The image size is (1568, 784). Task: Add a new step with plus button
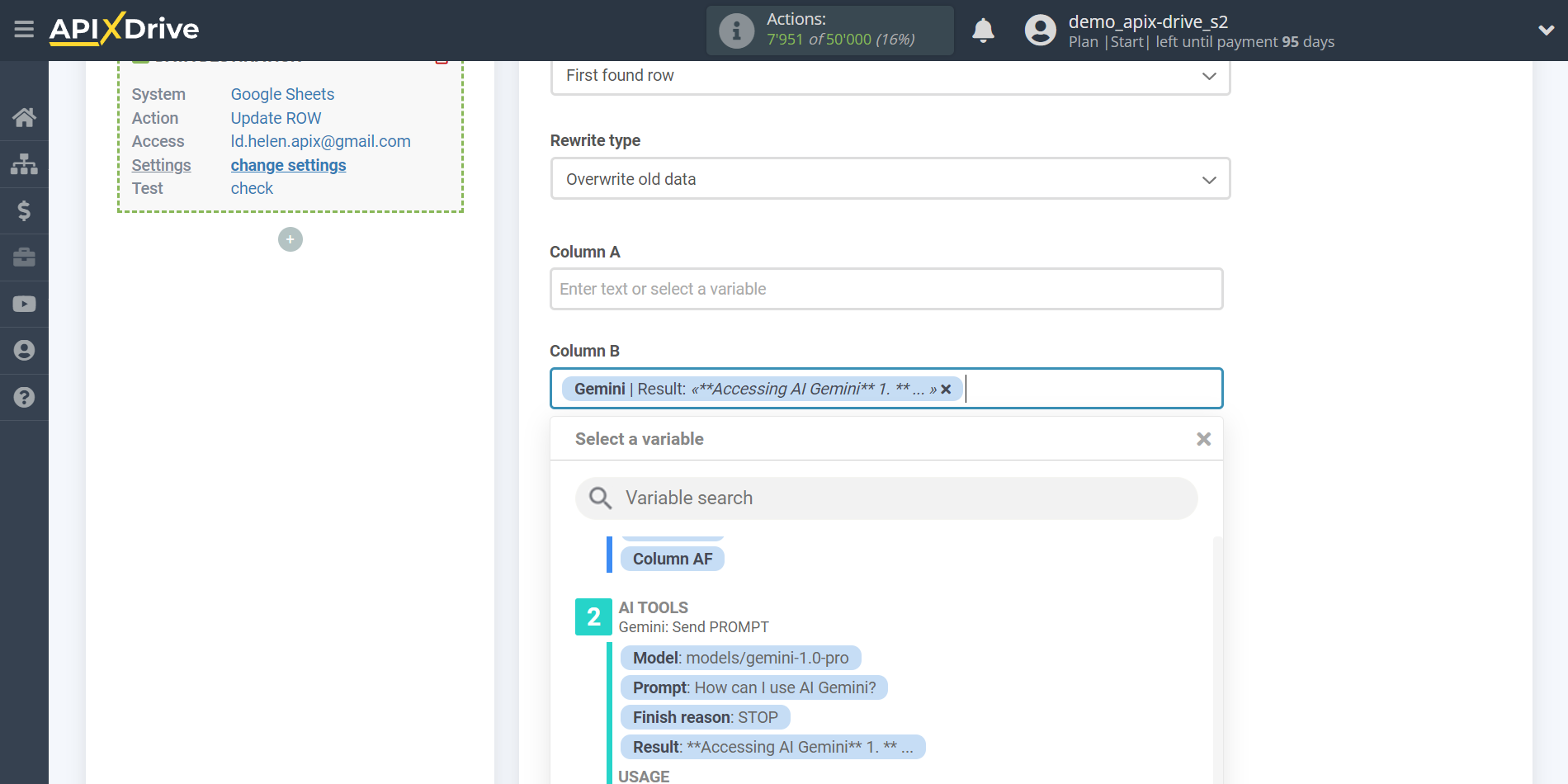pos(290,239)
